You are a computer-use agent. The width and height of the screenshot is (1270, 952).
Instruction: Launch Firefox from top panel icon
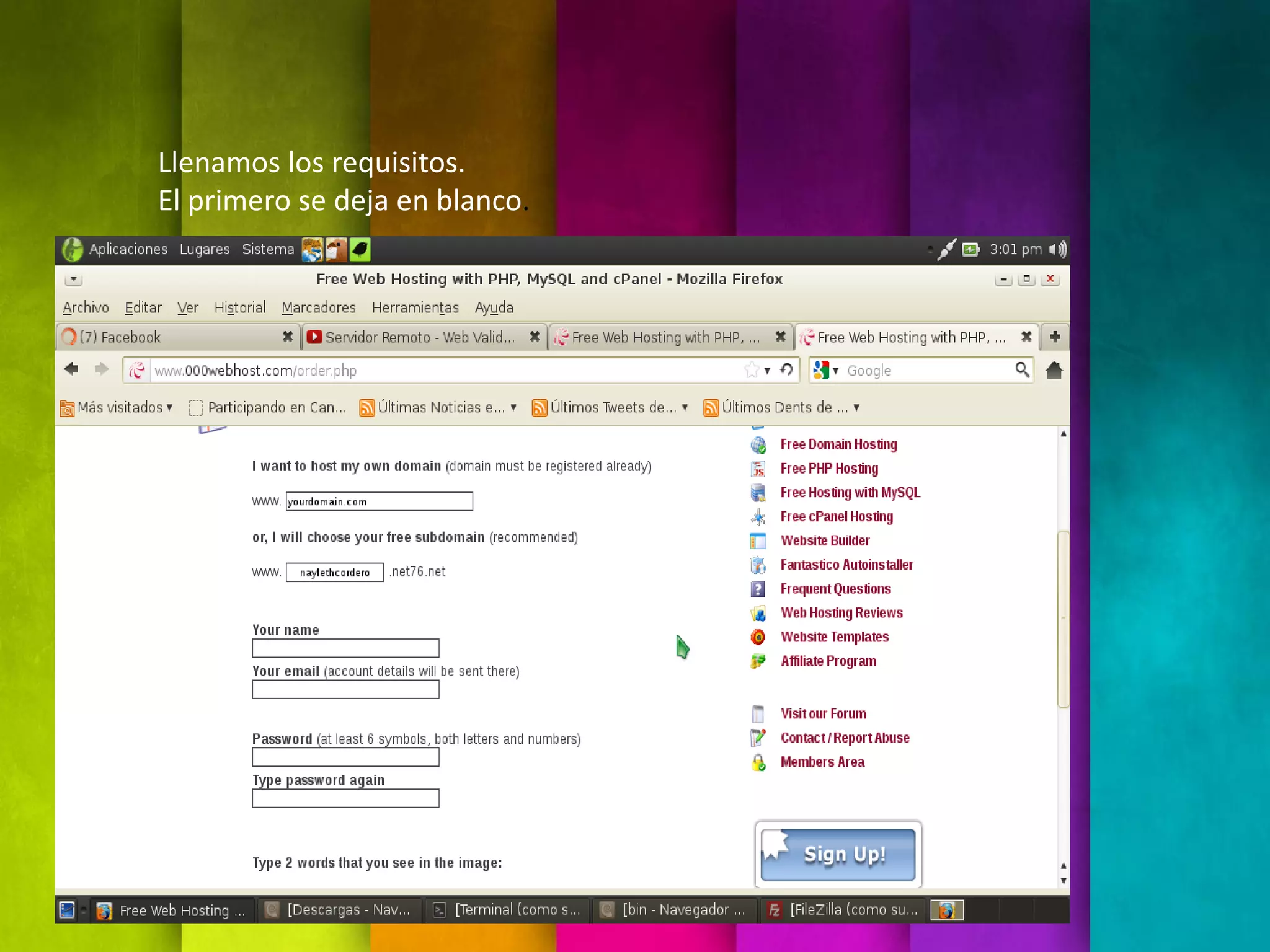[x=312, y=250]
